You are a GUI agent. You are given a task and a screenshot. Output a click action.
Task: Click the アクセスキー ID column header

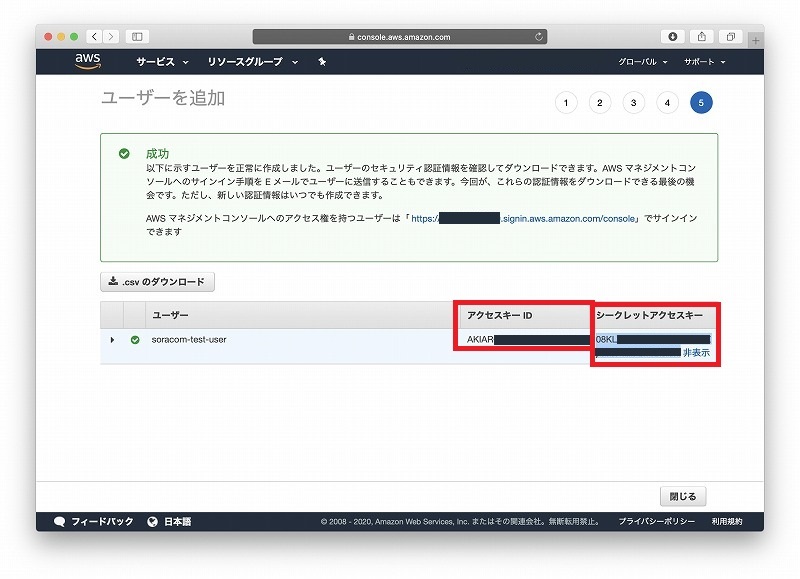[x=499, y=315]
